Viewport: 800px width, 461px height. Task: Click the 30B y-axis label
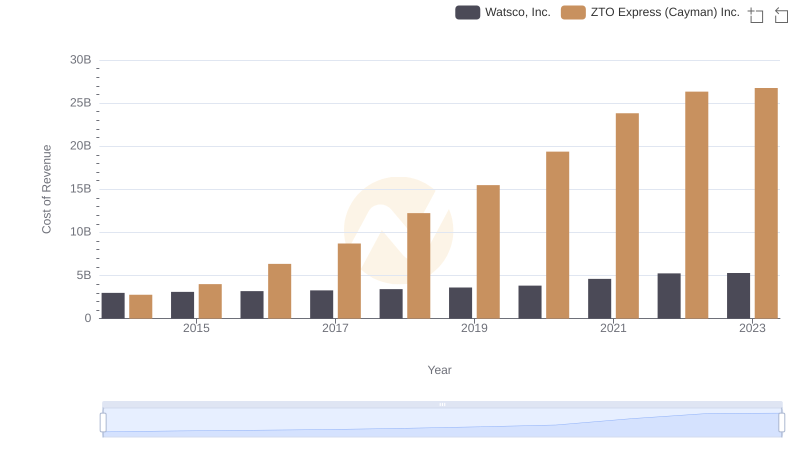pos(81,60)
